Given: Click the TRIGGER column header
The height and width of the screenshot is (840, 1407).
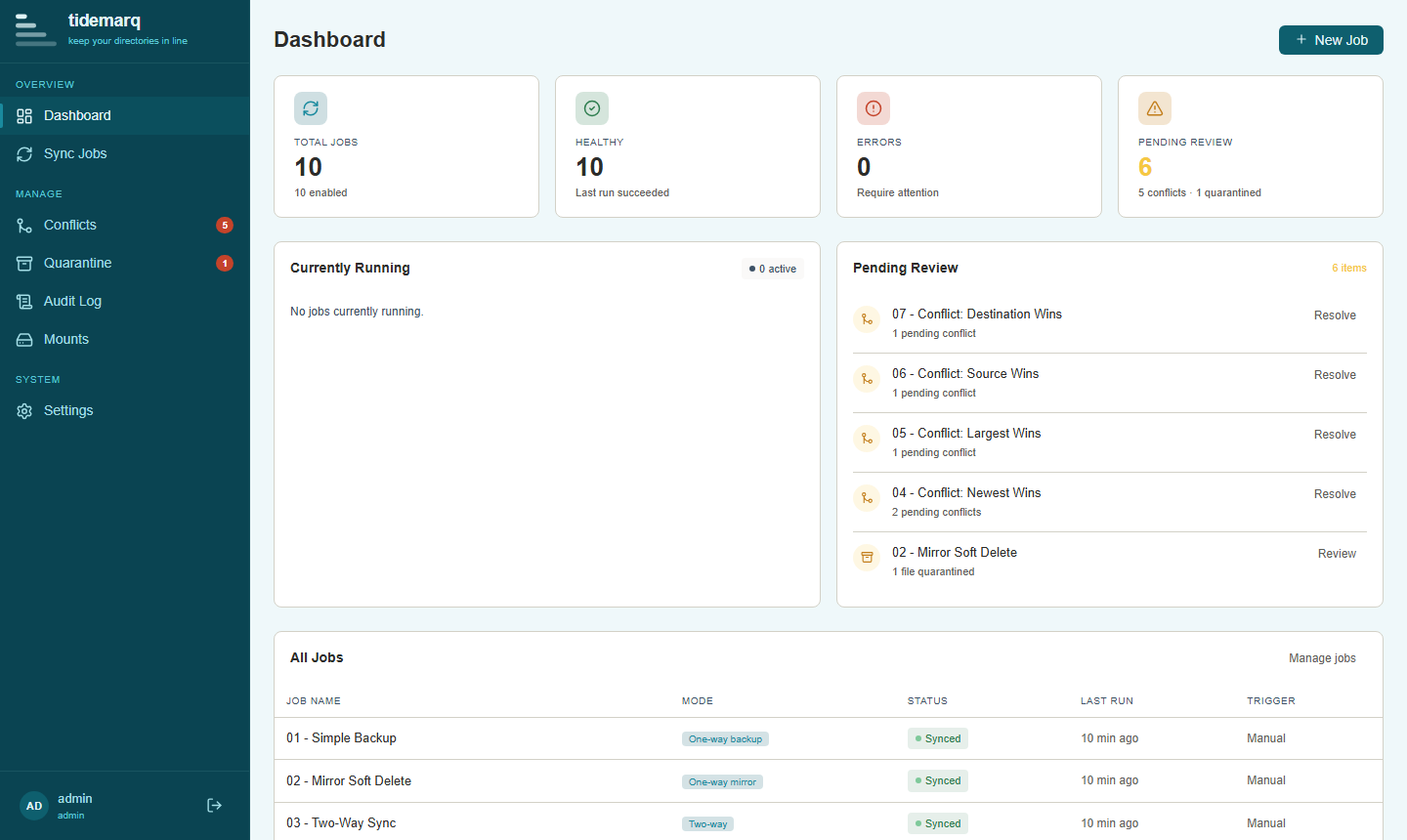Looking at the screenshot, I should click(x=1271, y=701).
